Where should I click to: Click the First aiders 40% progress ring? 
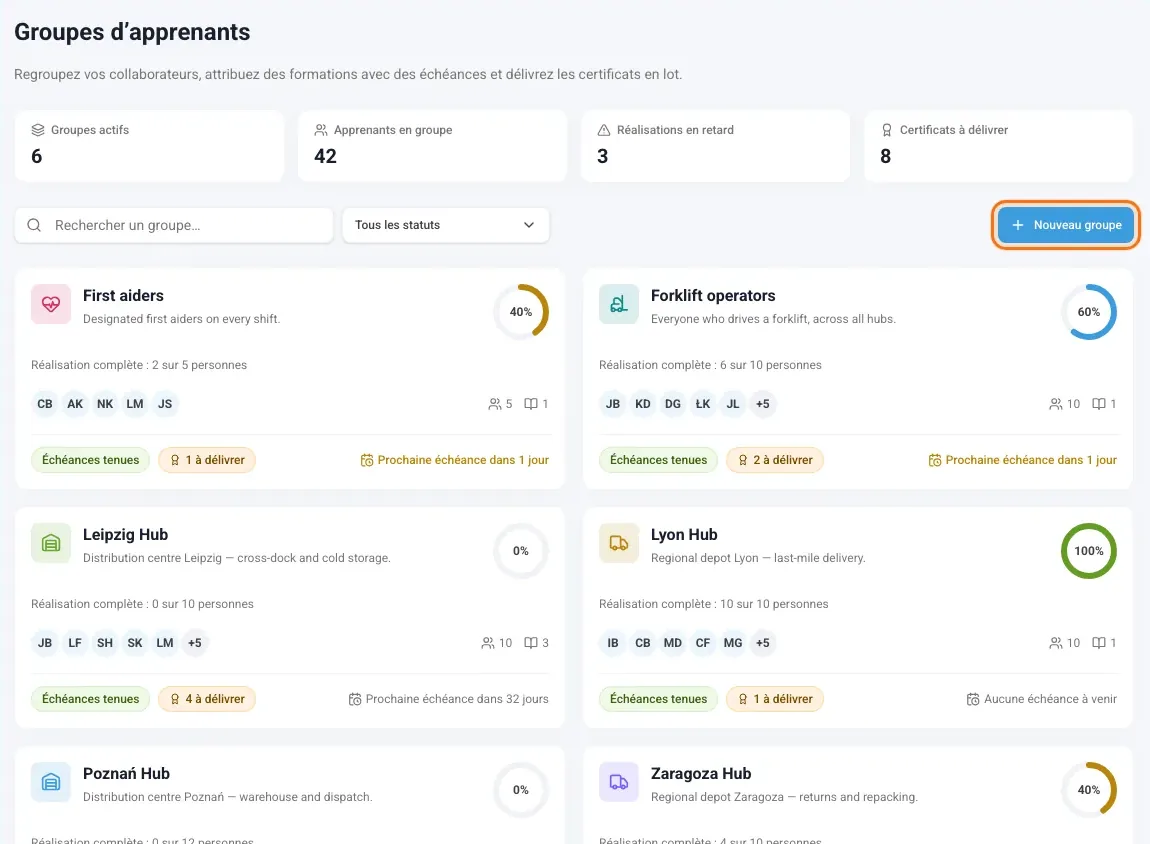(x=521, y=312)
